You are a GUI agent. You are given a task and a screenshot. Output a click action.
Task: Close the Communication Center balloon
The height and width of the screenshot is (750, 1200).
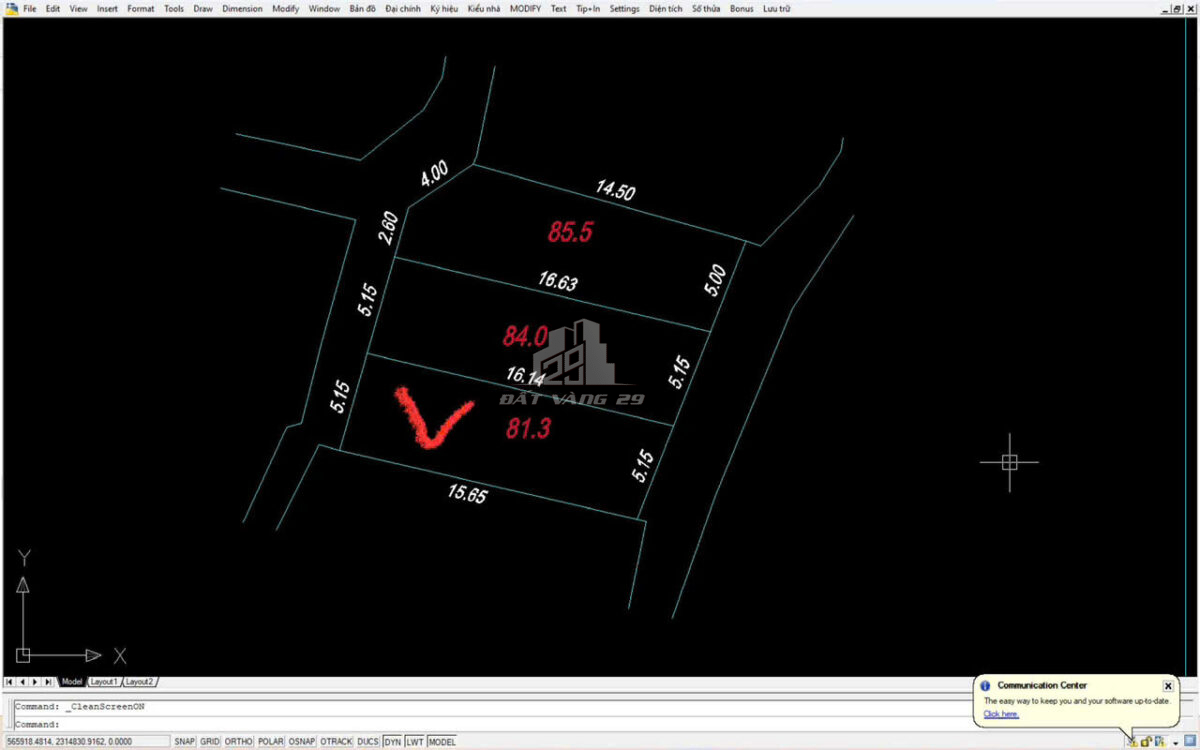point(1167,686)
